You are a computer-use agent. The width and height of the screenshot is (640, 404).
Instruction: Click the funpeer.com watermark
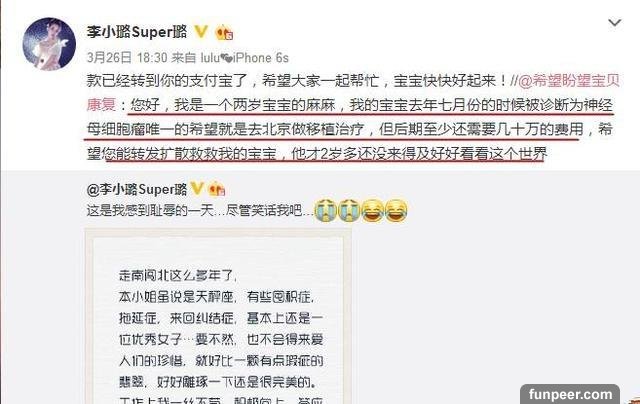570,394
